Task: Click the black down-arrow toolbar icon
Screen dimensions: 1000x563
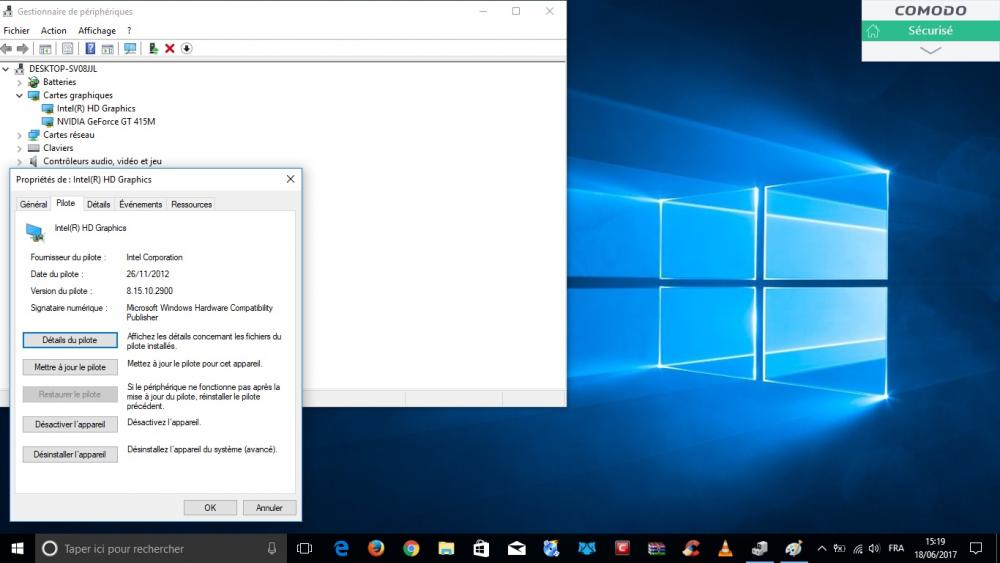Action: point(186,48)
